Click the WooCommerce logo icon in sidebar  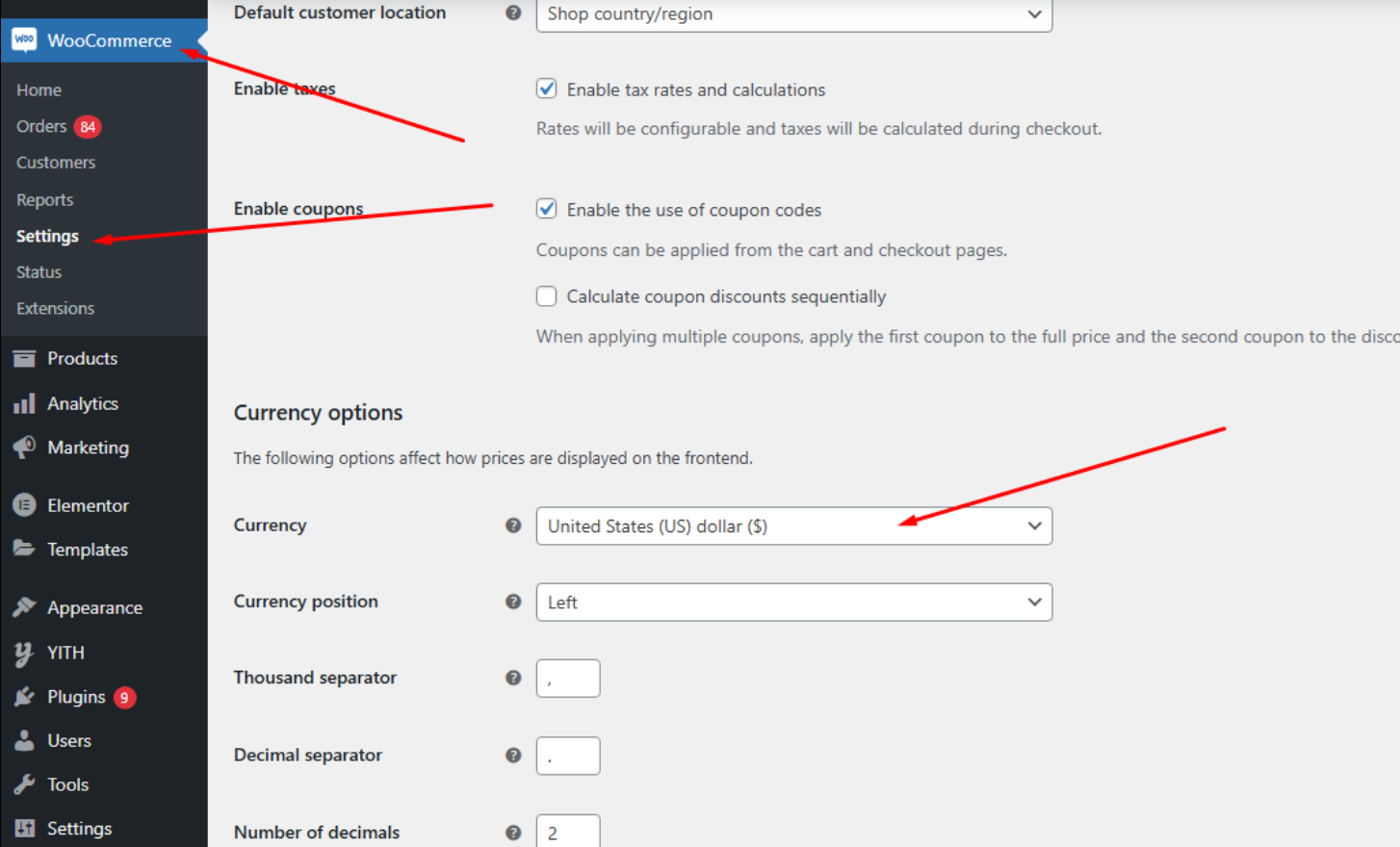click(x=24, y=39)
